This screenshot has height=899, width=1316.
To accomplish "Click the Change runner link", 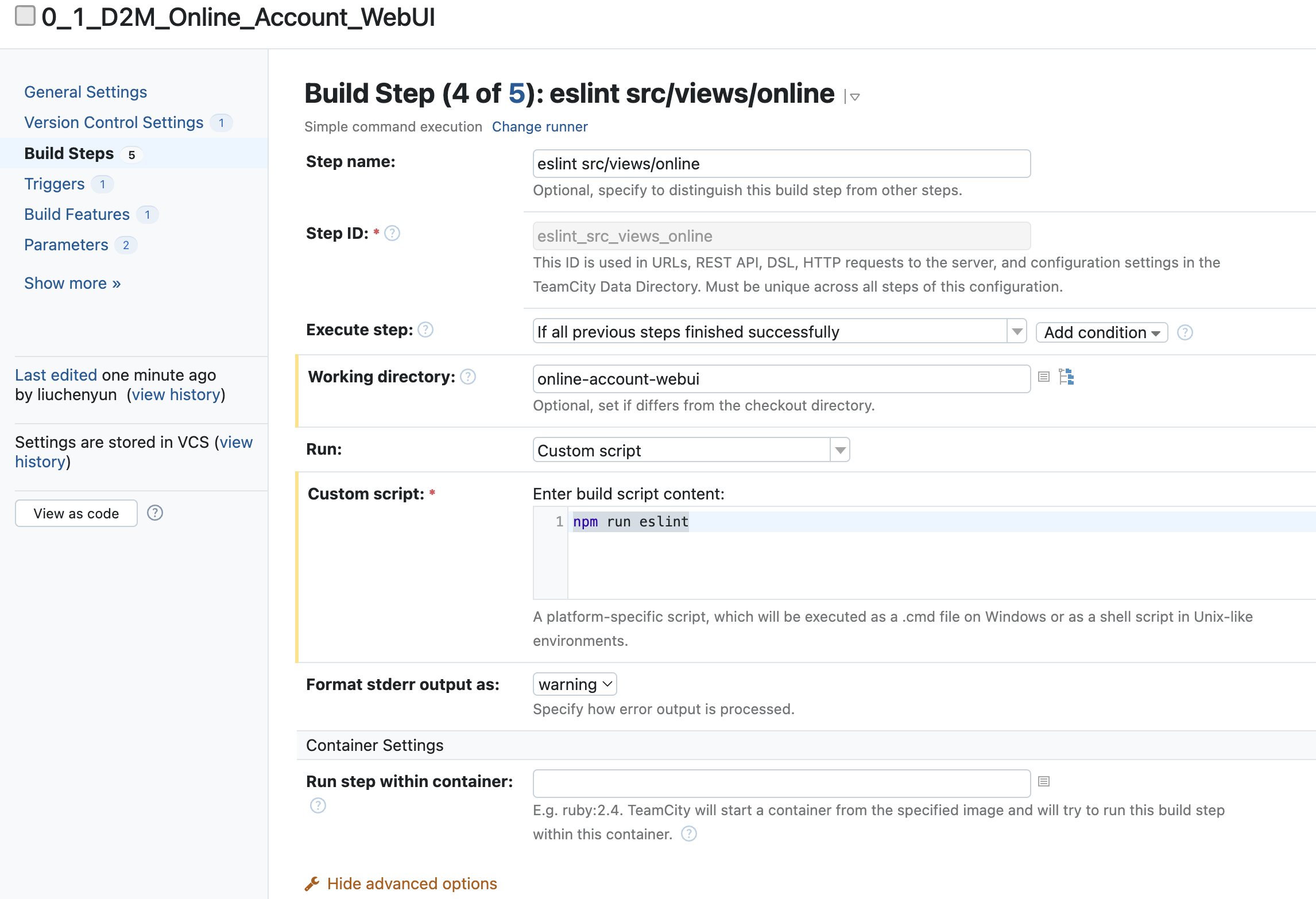I will tap(540, 127).
